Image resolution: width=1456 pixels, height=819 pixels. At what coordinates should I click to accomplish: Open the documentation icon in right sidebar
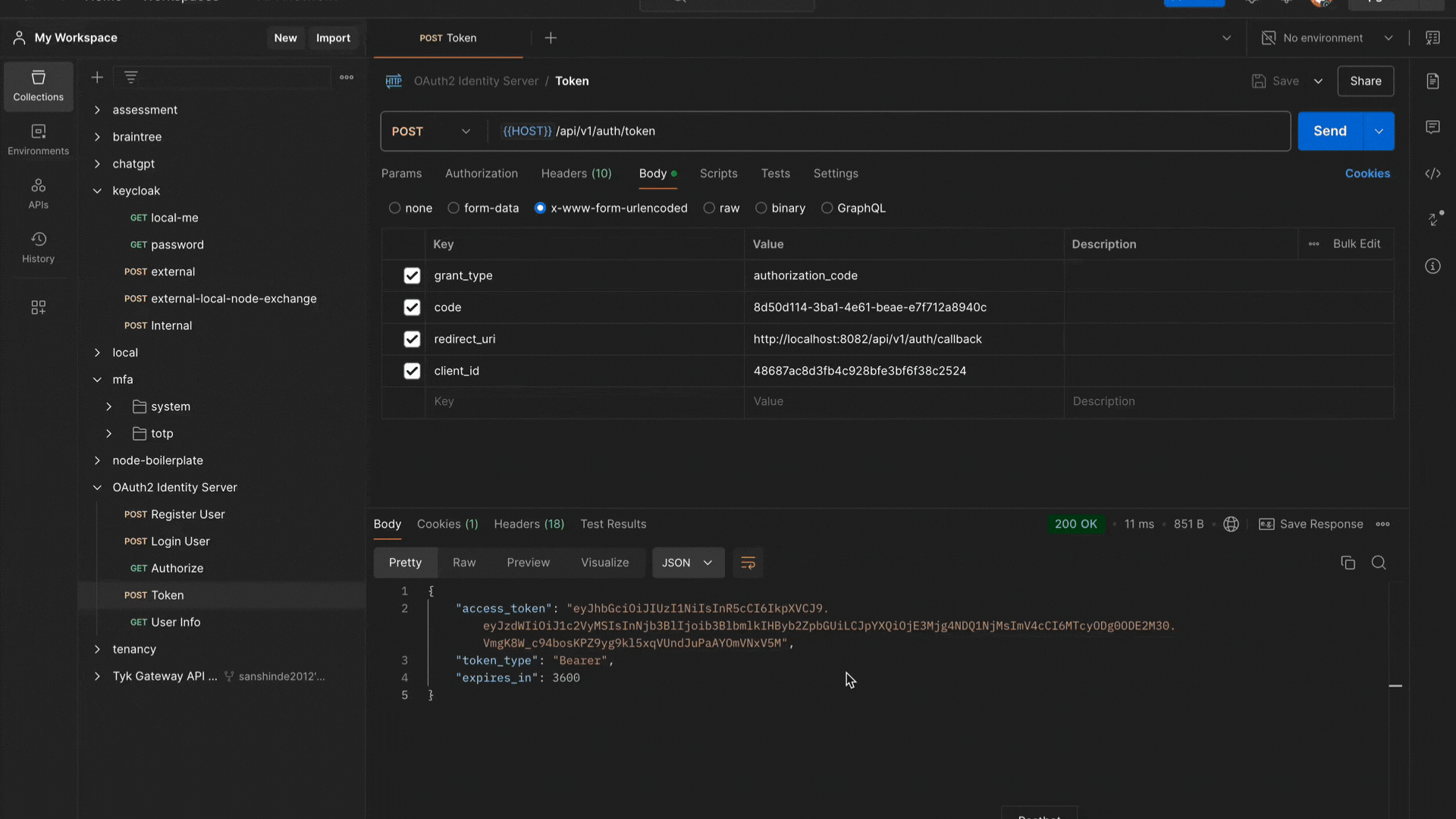coord(1432,81)
